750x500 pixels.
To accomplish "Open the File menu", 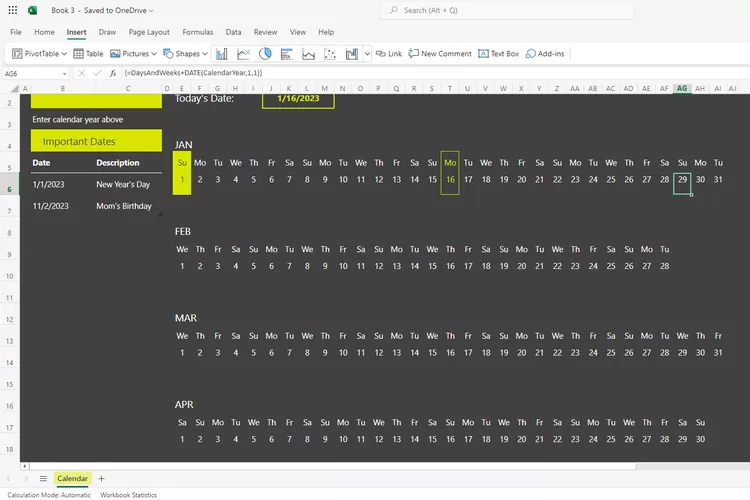I will (16, 32).
